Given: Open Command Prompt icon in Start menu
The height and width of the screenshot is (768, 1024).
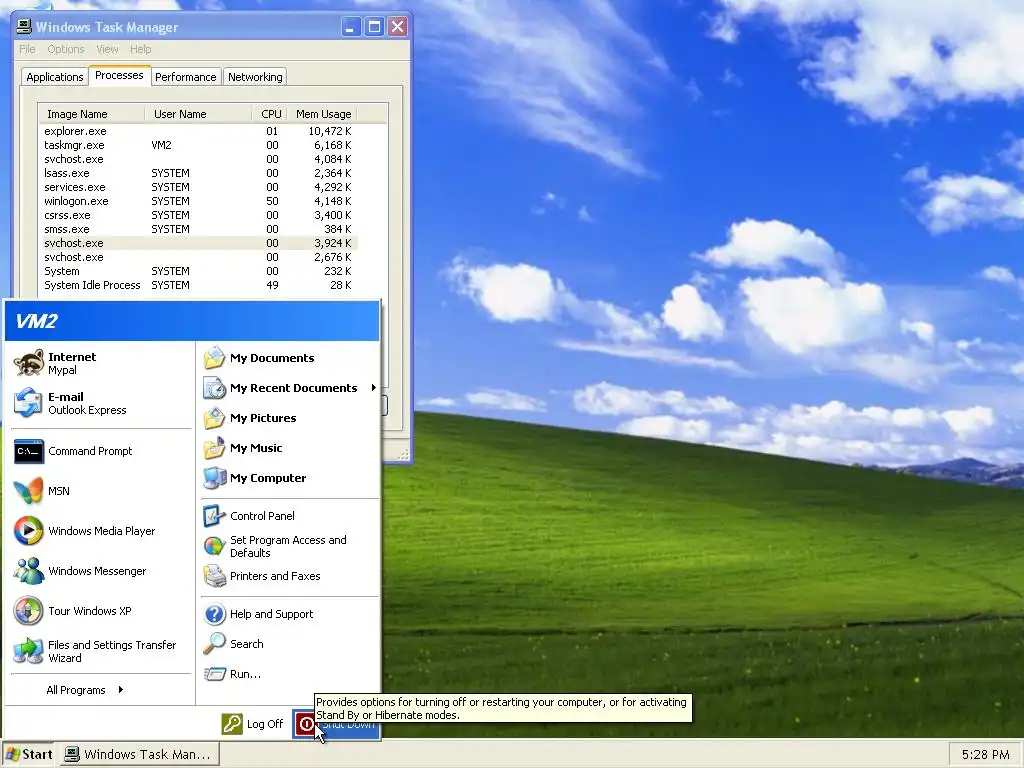Looking at the screenshot, I should pyautogui.click(x=29, y=451).
